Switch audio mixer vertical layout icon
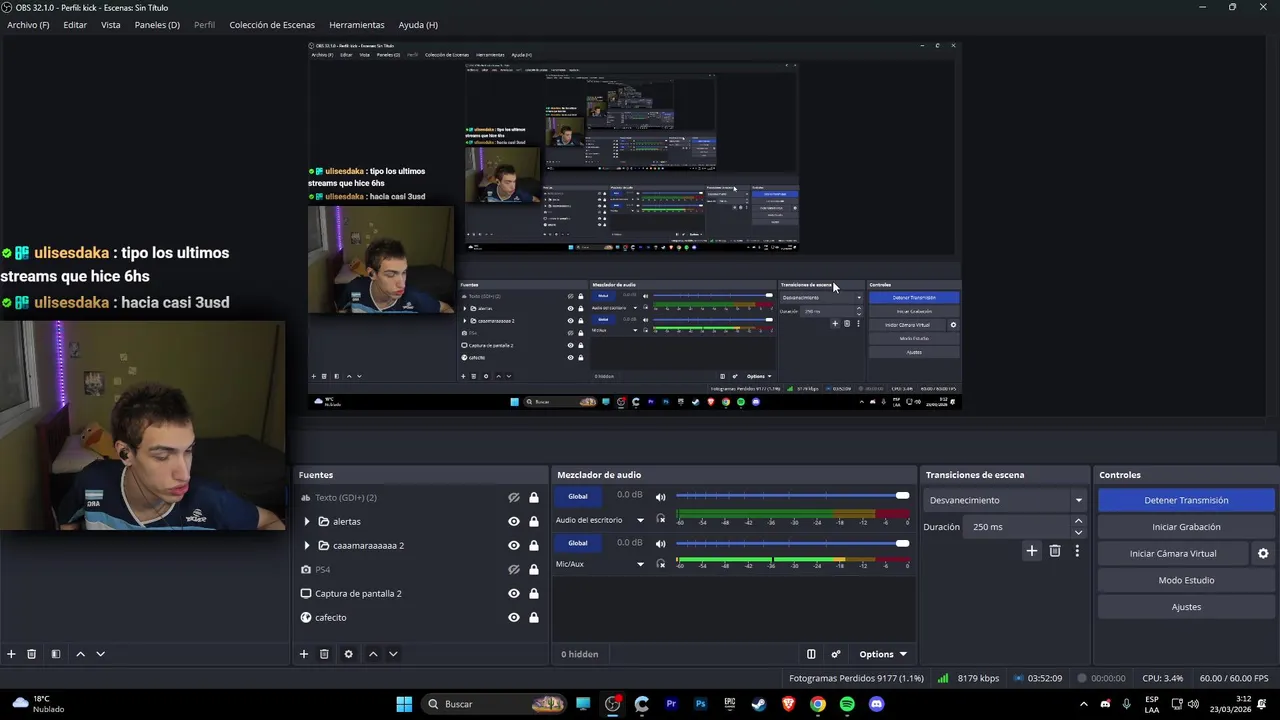This screenshot has width=1280, height=720. tap(811, 654)
